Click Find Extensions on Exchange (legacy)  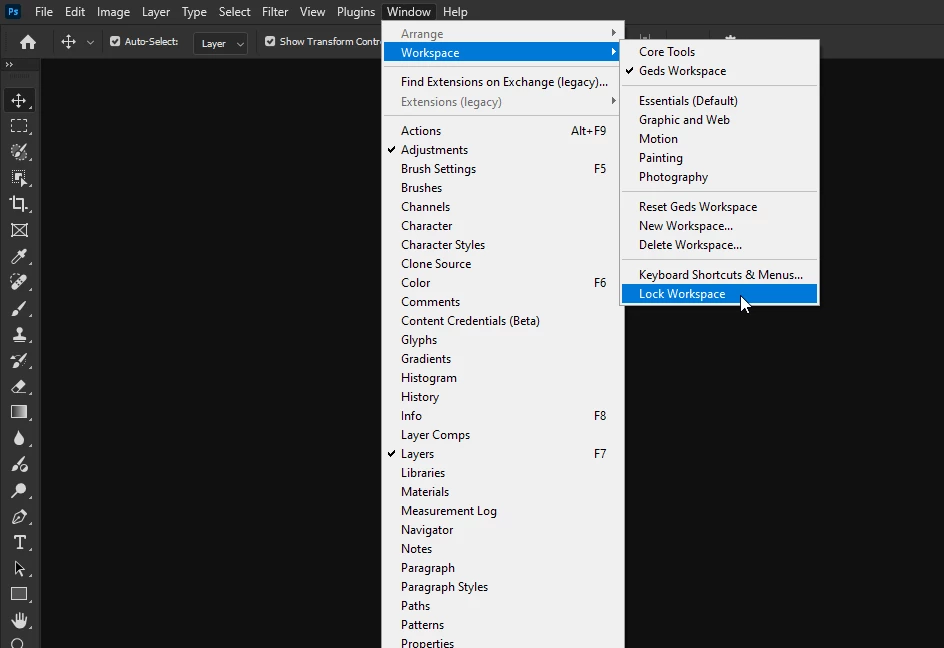coord(503,82)
